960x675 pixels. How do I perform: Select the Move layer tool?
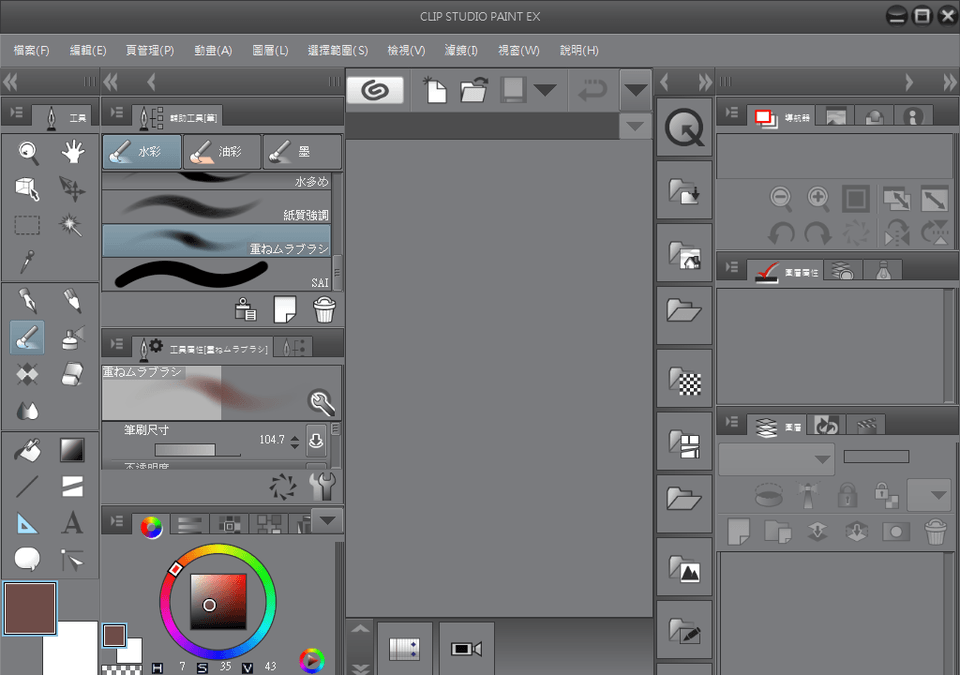72,189
